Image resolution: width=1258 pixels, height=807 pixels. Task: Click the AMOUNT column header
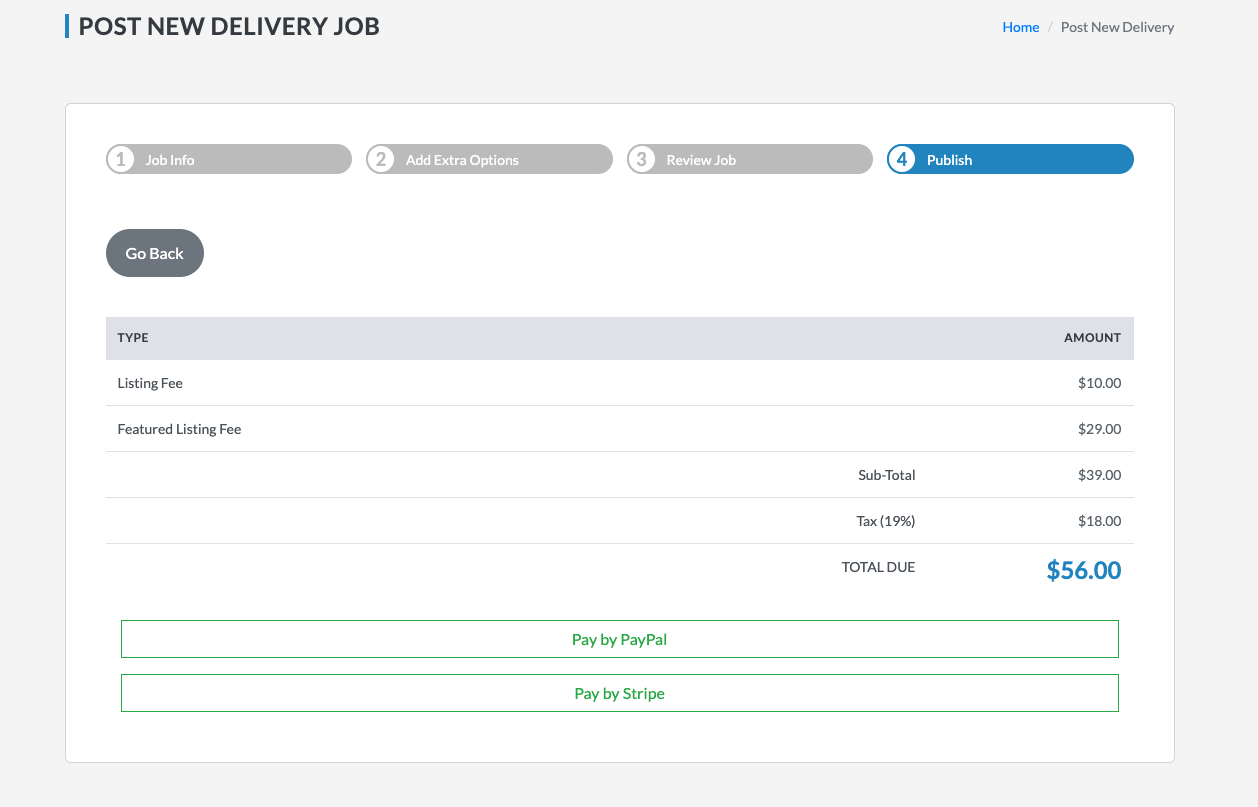click(1092, 338)
